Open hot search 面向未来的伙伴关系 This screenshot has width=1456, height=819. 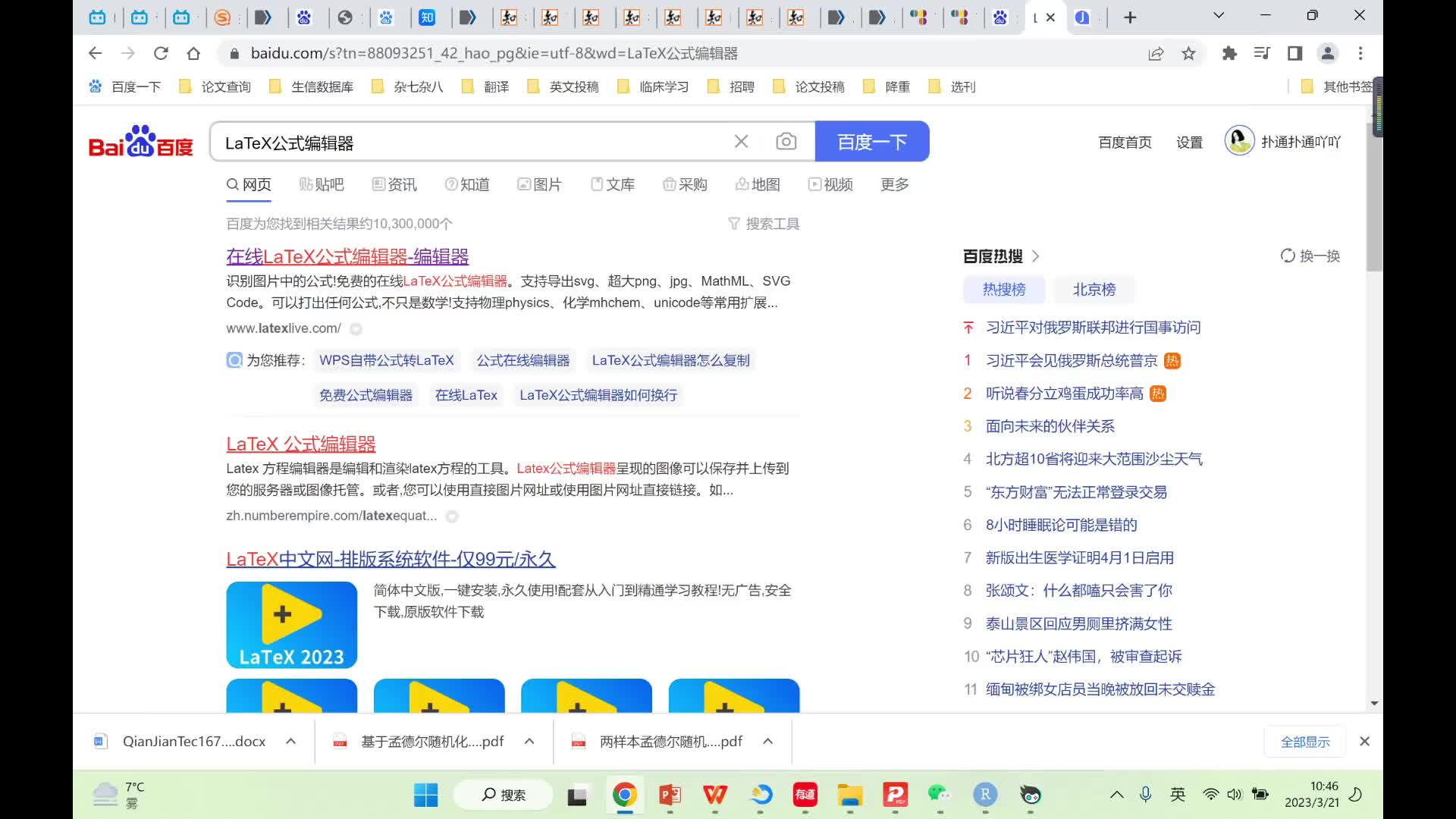click(1050, 426)
